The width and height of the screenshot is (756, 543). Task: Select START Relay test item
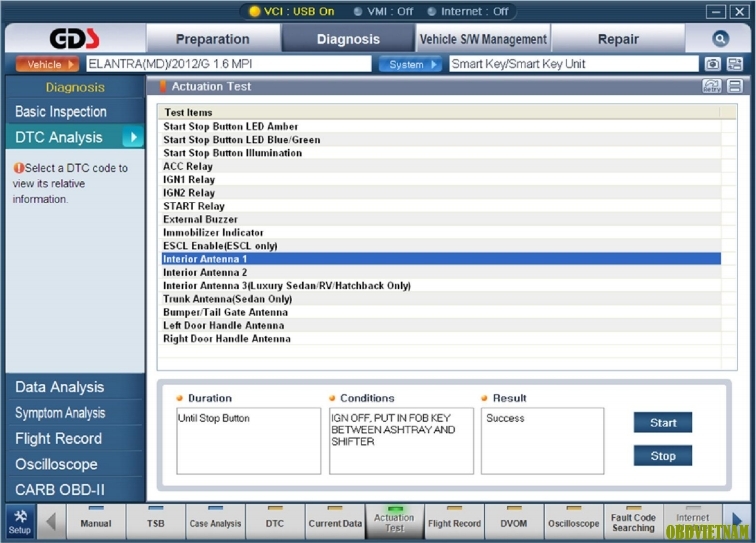[x=441, y=206]
